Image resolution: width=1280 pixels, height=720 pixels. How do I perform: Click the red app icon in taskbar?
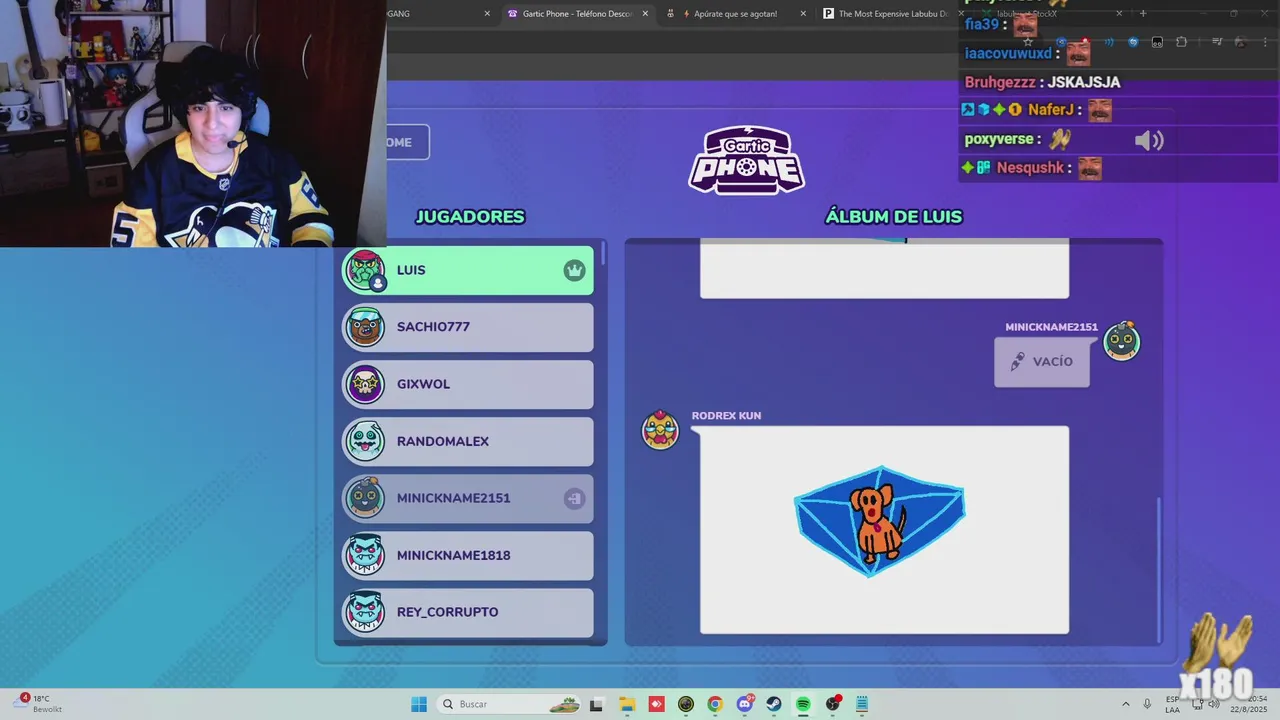click(x=656, y=704)
